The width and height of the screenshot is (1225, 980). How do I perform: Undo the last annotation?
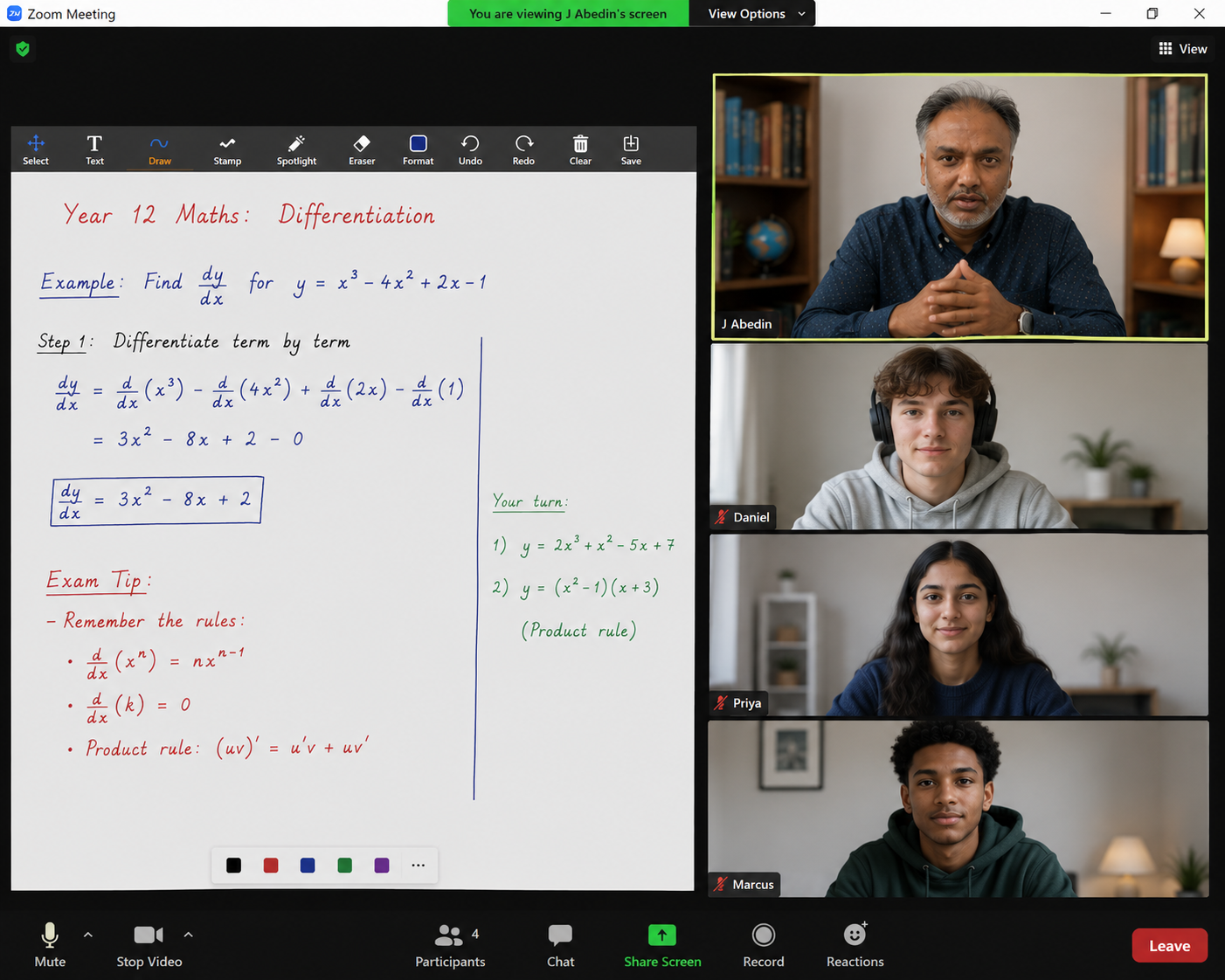click(470, 149)
